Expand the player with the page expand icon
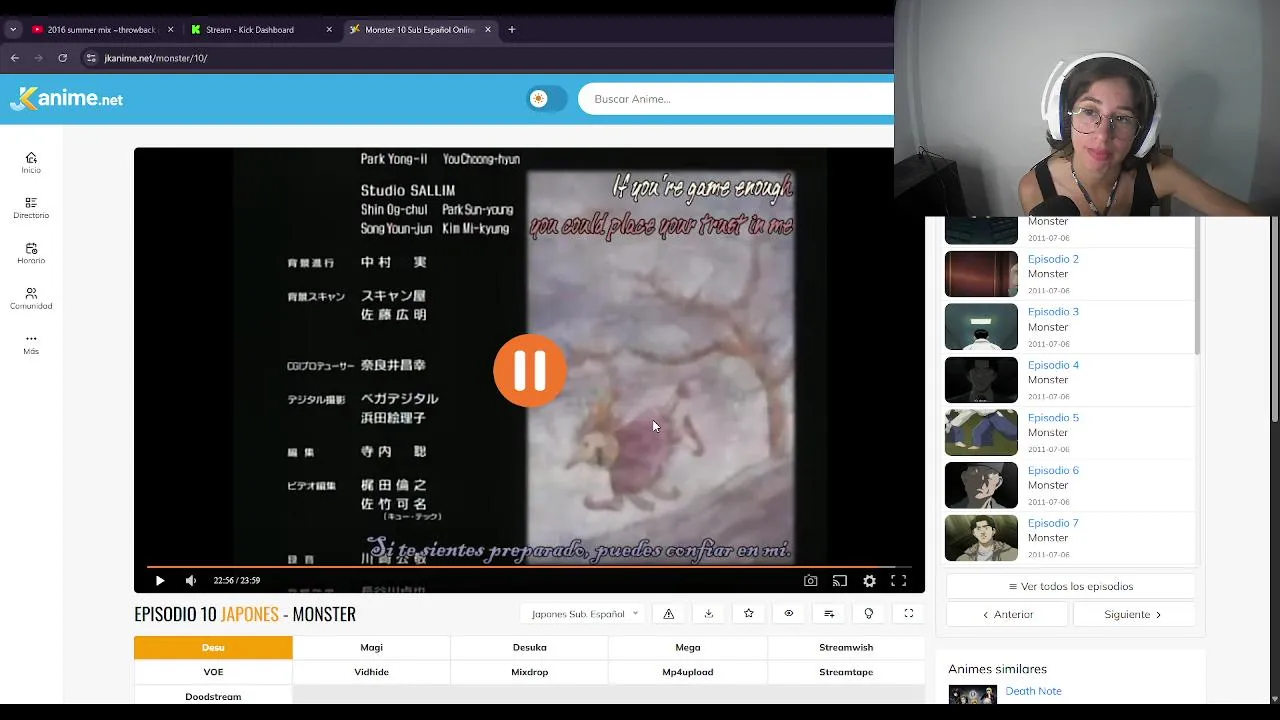This screenshot has width=1280, height=720. tap(909, 614)
